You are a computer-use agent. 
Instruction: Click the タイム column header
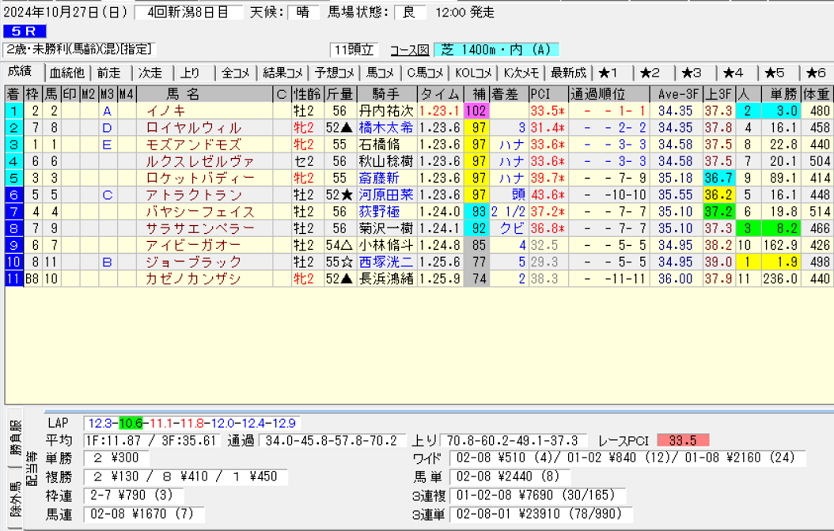tap(439, 94)
